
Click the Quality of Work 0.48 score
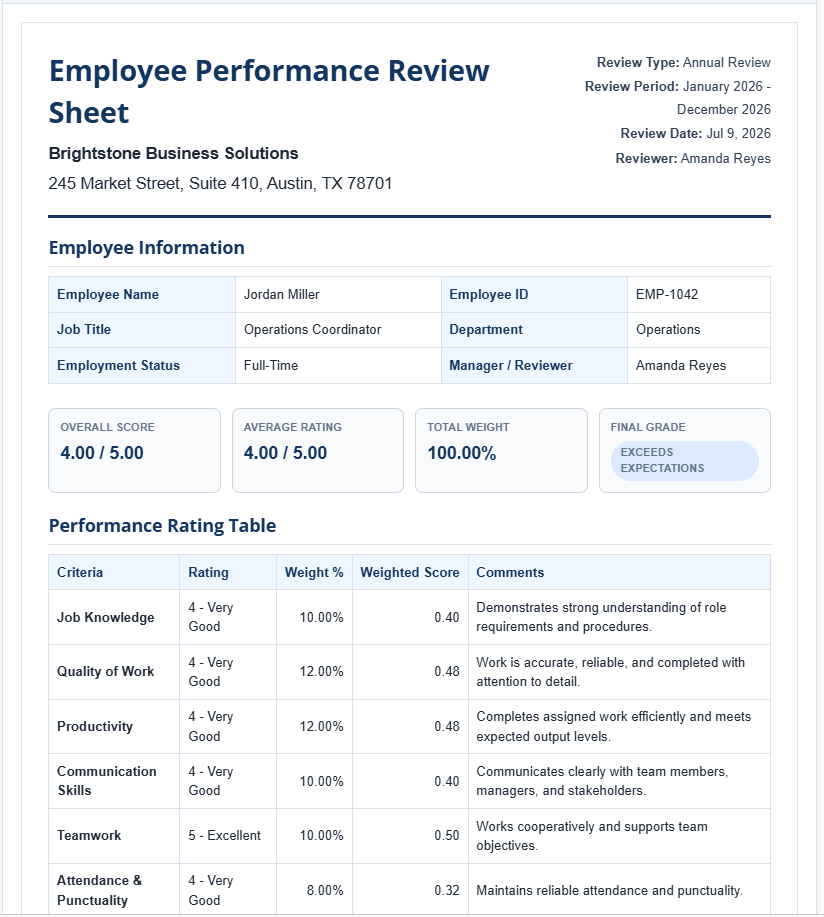point(410,672)
